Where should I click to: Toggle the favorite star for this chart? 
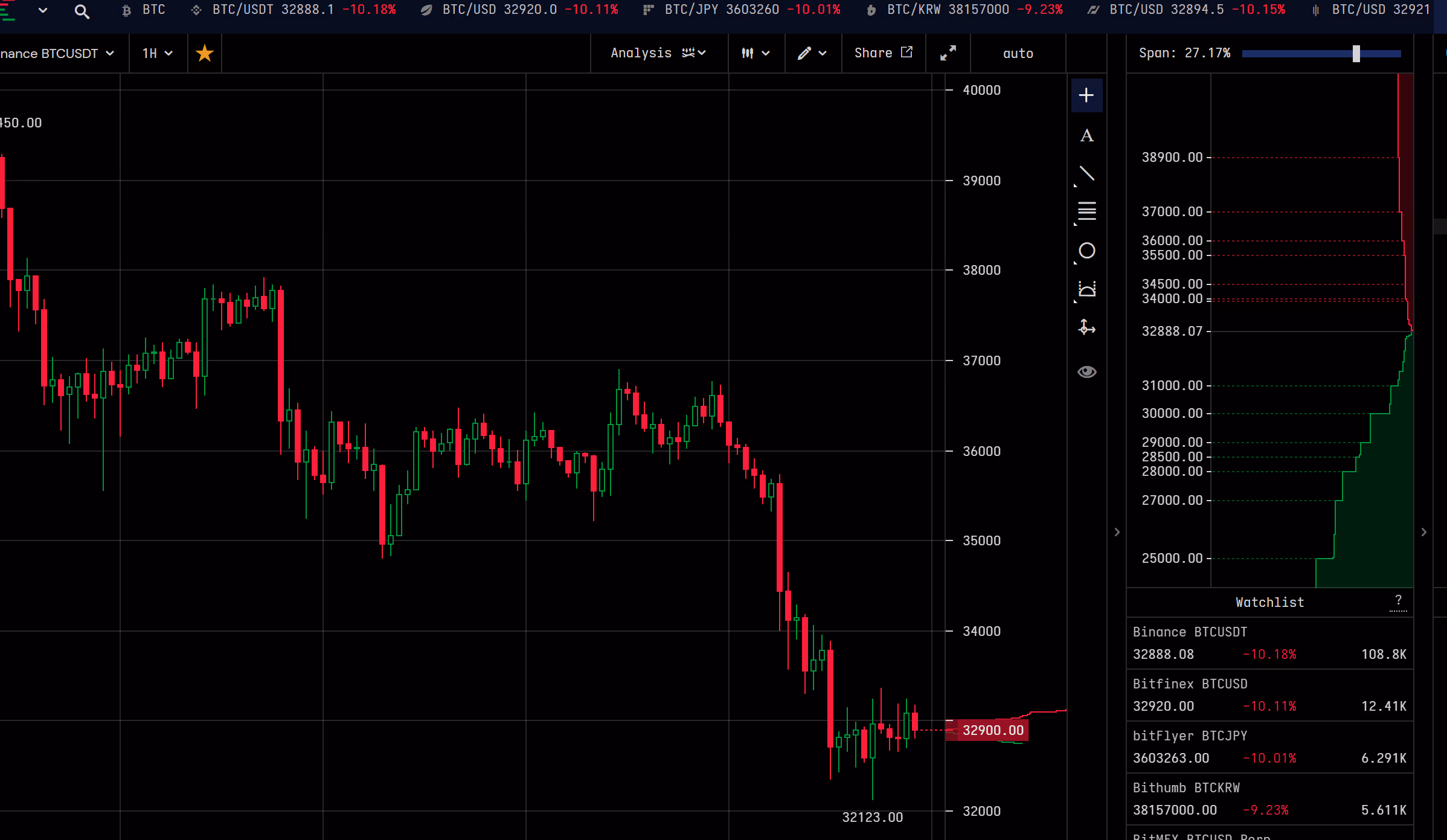[x=205, y=53]
